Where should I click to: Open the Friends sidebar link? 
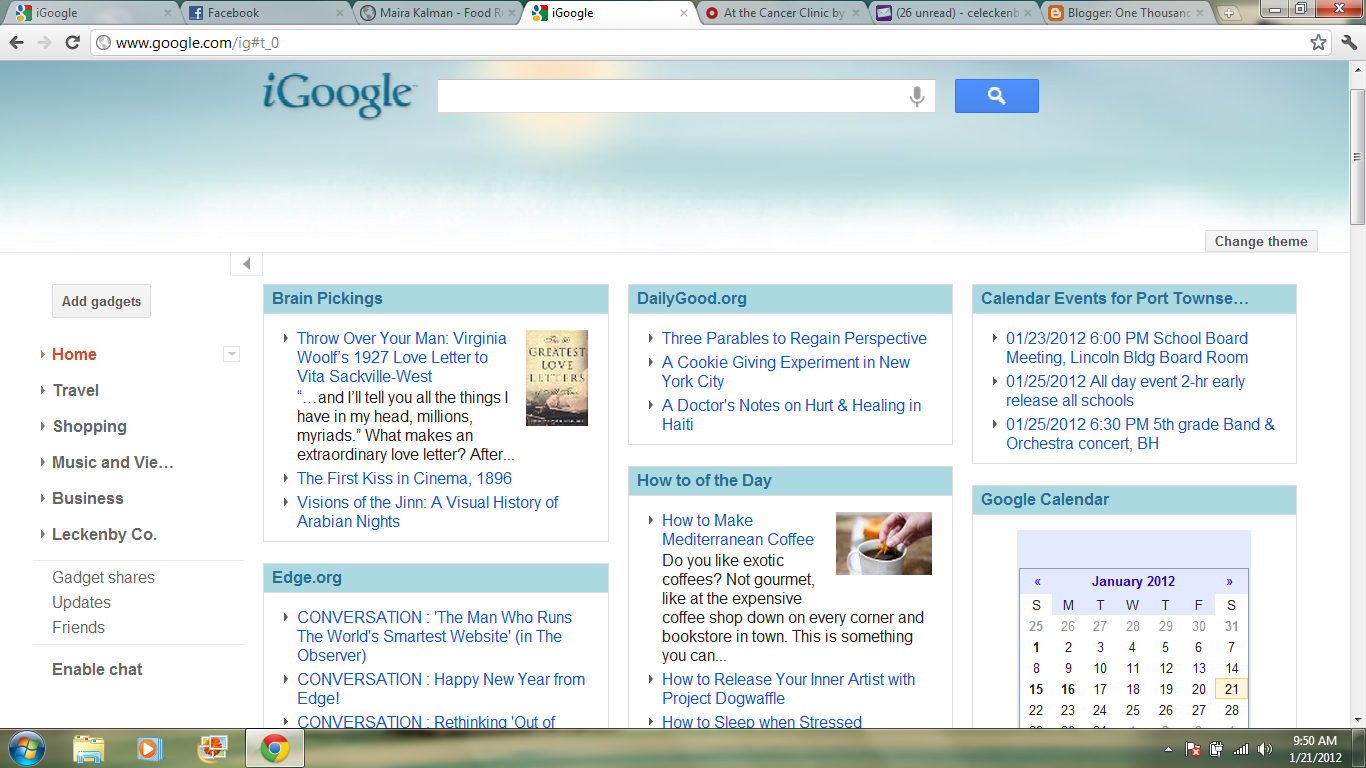click(x=78, y=627)
